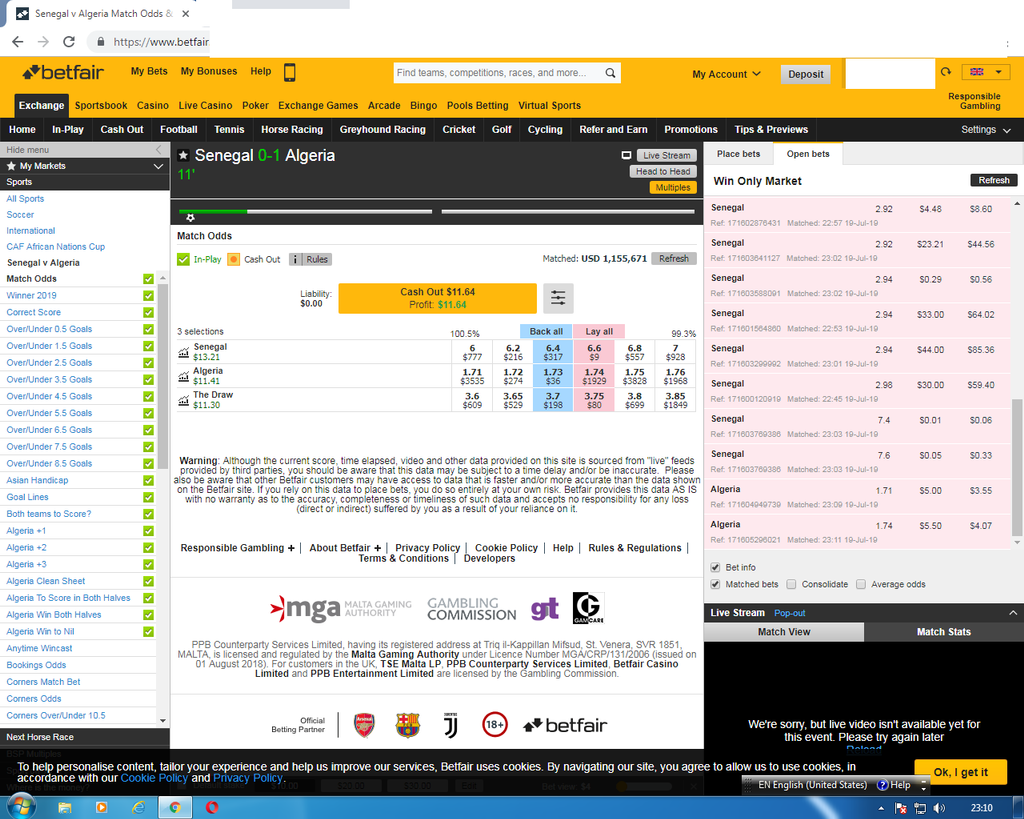Accept cookies with Ok, I get it
This screenshot has width=1024, height=819.
[x=961, y=772]
